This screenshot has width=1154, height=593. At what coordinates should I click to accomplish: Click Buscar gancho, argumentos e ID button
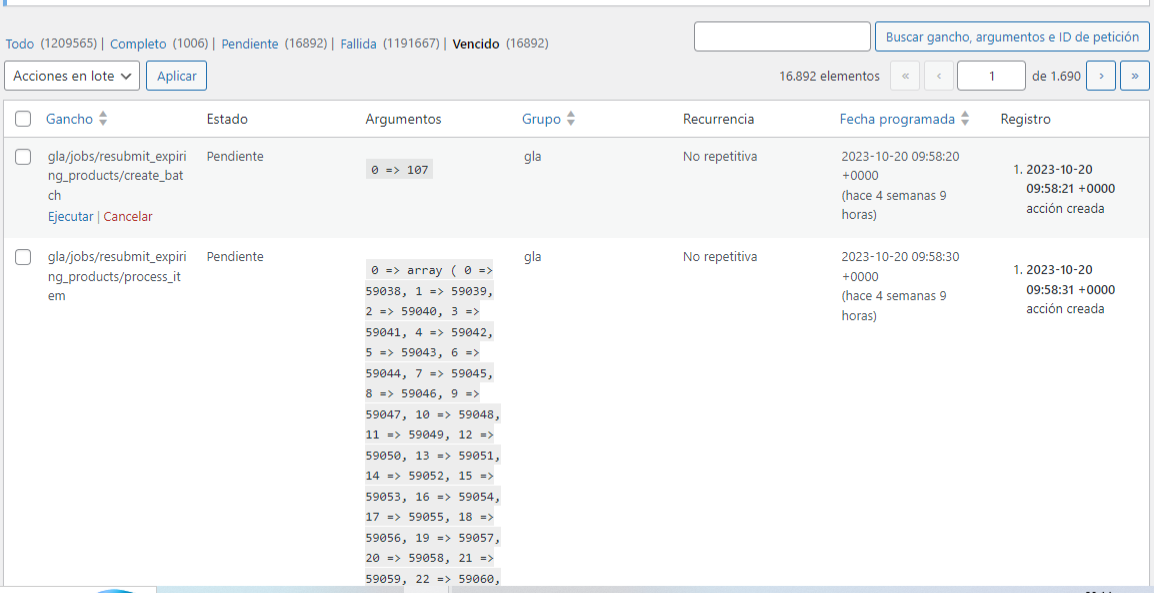coord(1012,37)
